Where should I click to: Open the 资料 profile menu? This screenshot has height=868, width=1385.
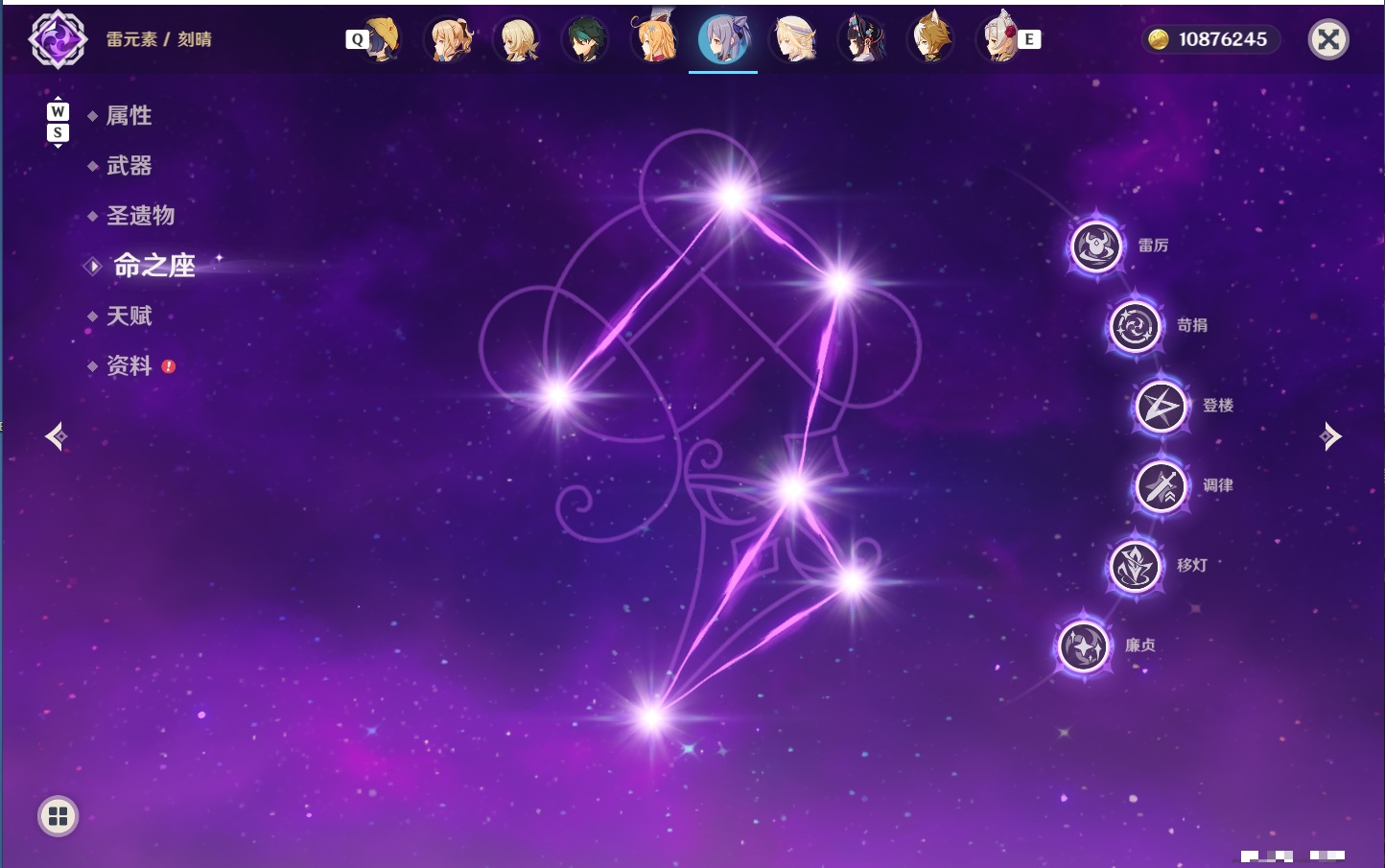(129, 365)
